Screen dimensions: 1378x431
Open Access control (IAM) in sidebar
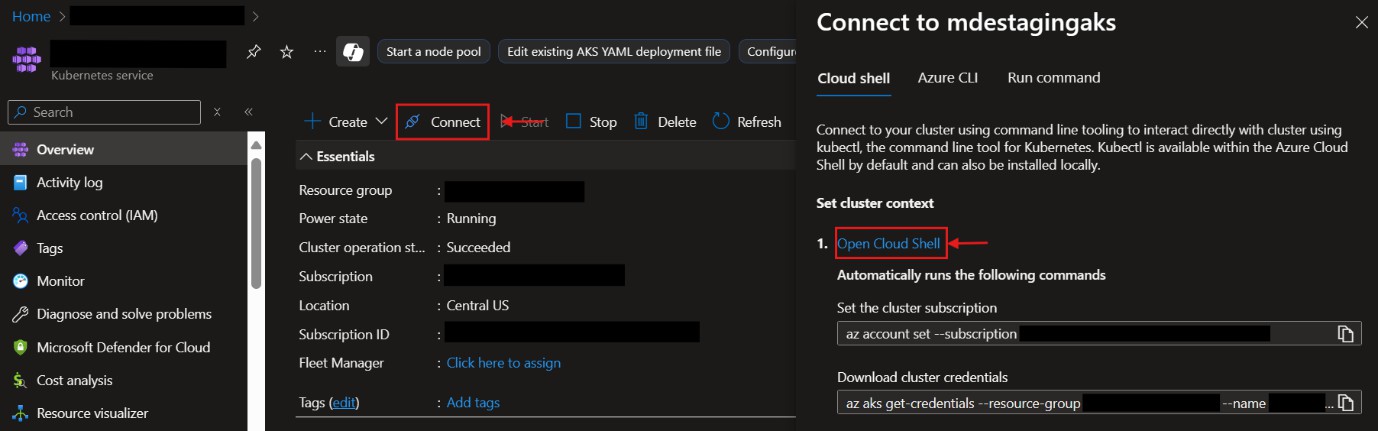[x=97, y=215]
